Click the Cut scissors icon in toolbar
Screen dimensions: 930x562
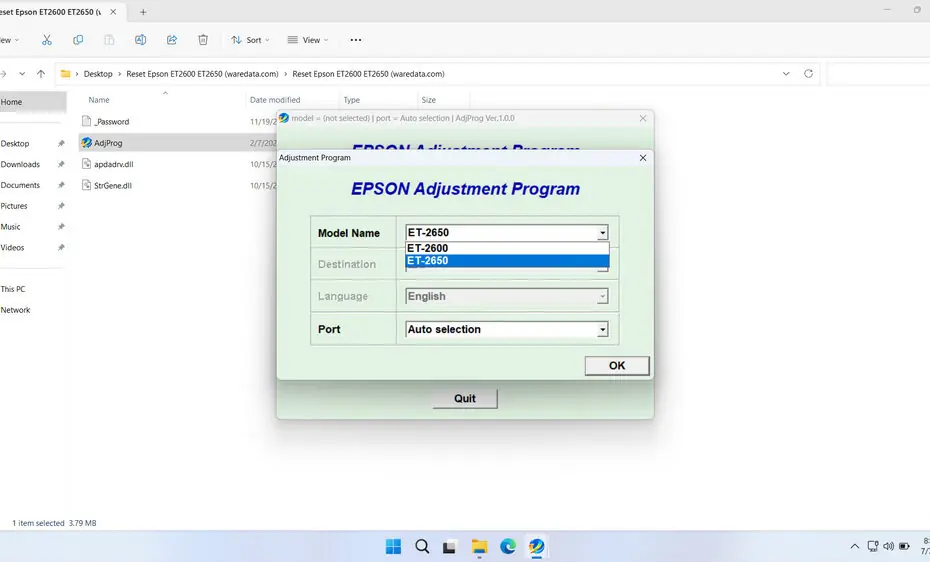tap(47, 40)
